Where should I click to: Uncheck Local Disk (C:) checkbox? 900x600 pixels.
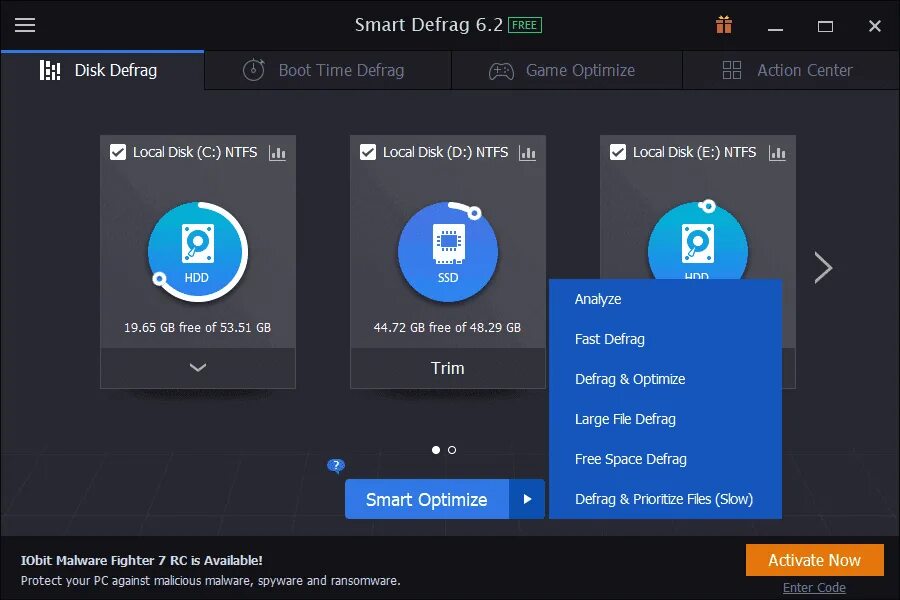pos(118,152)
